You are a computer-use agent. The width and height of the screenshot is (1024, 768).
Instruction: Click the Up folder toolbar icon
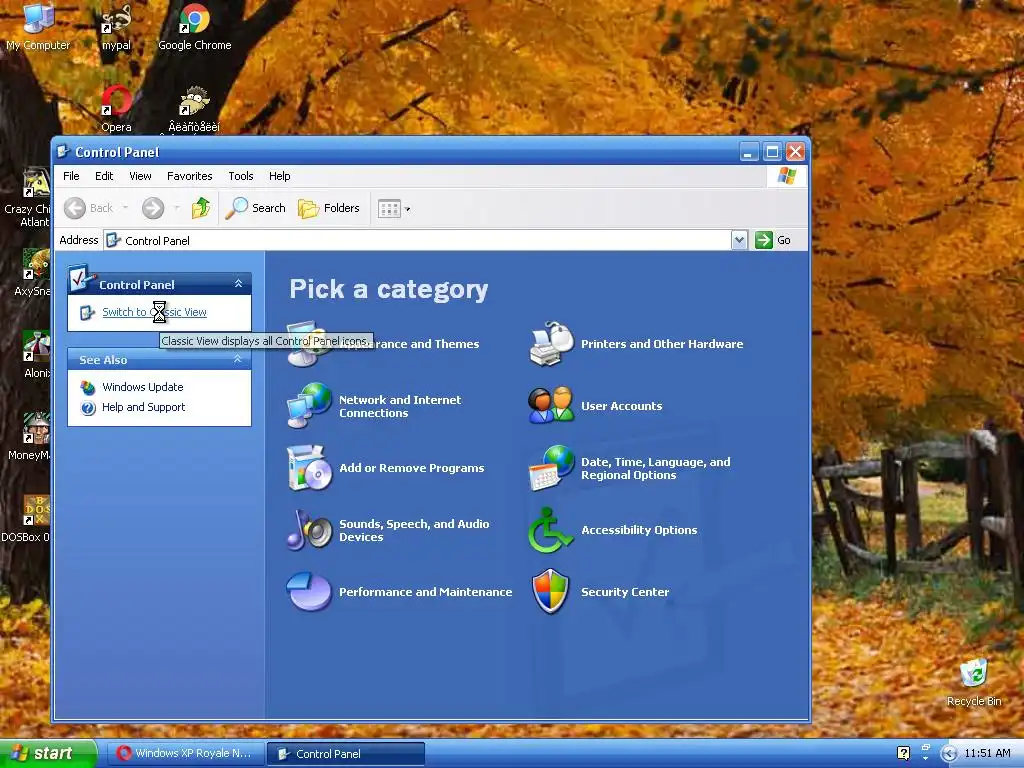click(200, 208)
